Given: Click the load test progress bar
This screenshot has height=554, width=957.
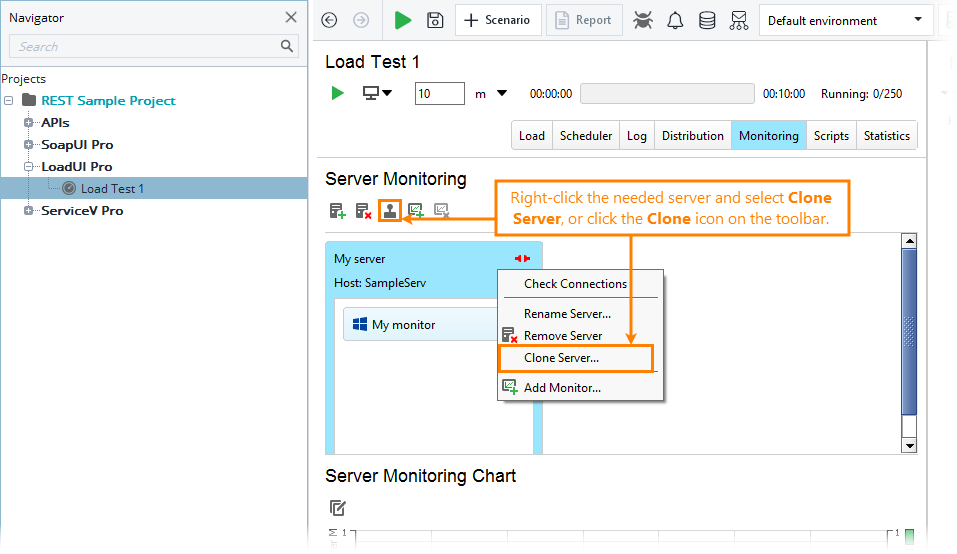Looking at the screenshot, I should click(x=667, y=93).
